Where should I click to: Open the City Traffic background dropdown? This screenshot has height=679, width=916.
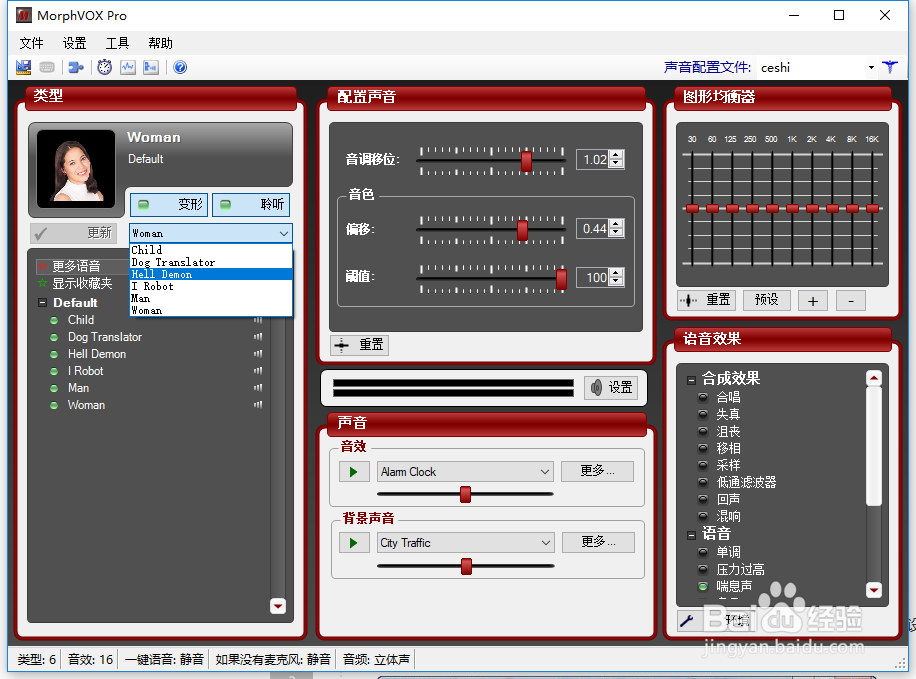pyautogui.click(x=546, y=543)
